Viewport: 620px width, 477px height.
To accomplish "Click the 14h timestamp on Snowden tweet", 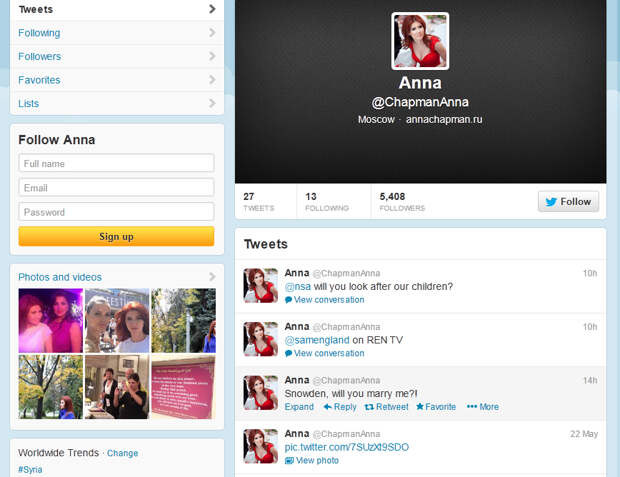I will 590,380.
